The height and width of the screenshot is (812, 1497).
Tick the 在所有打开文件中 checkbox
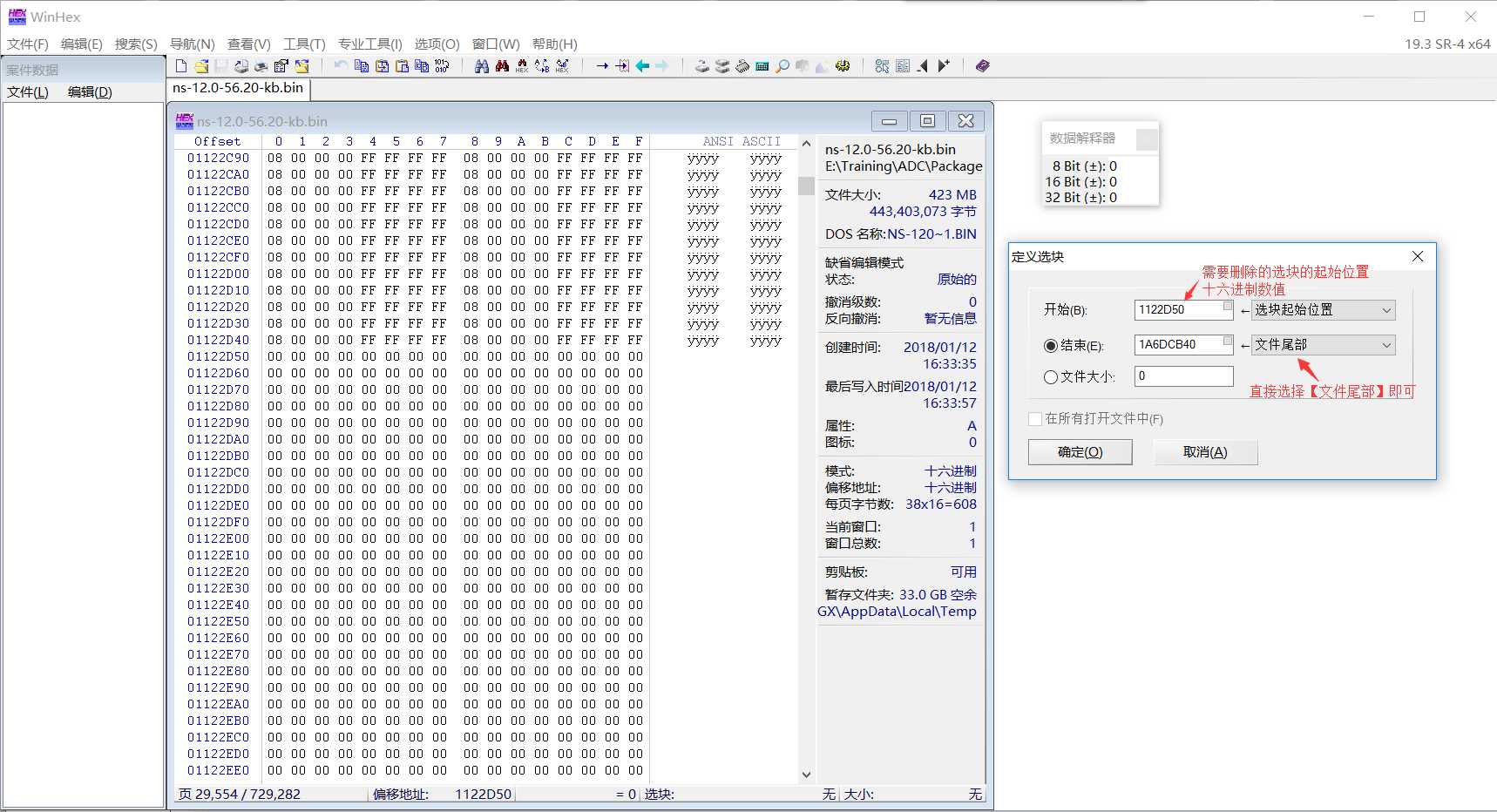1035,419
